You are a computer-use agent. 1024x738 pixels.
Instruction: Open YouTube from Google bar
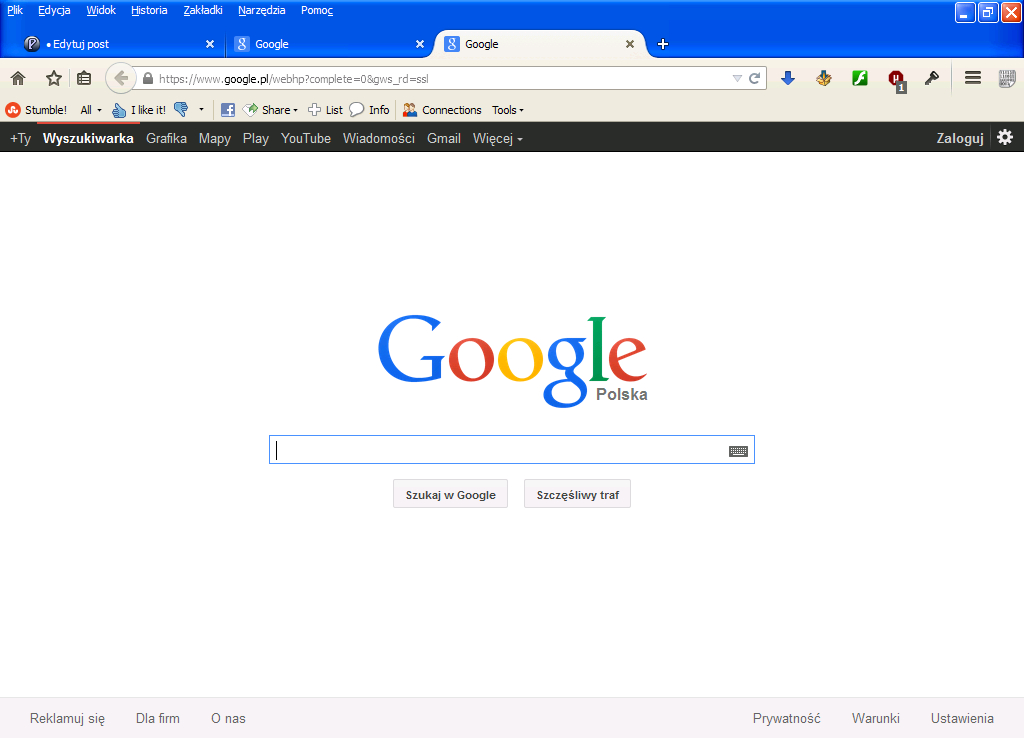tap(306, 138)
